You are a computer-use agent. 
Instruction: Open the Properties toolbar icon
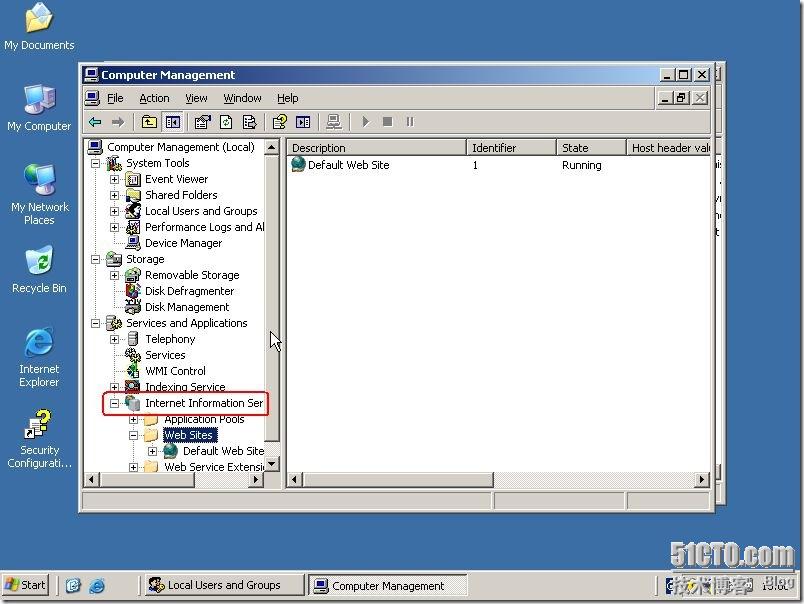click(203, 122)
